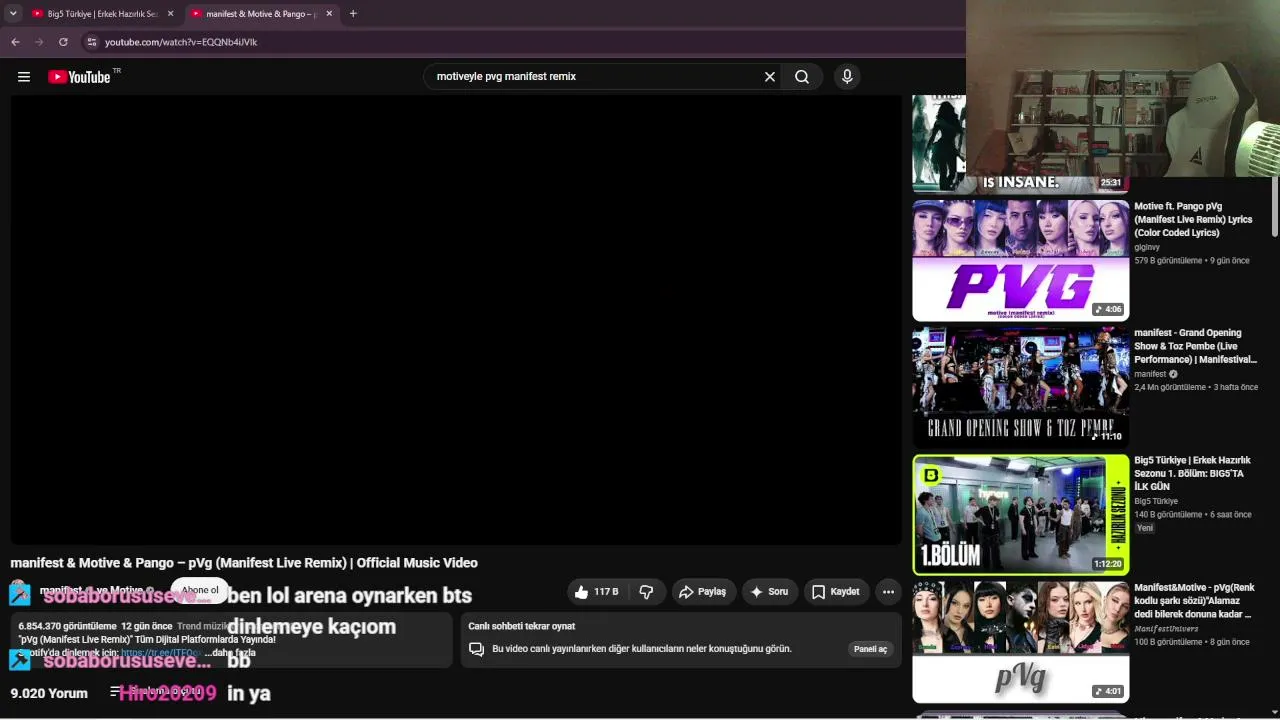Open 'Motive ft. Pango pVg' lyrics title
Image resolution: width=1280 pixels, height=720 pixels.
click(x=1193, y=219)
